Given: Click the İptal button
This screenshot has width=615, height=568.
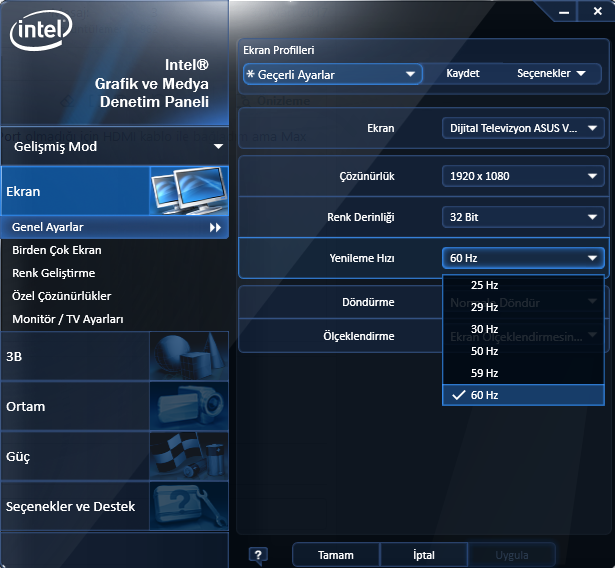Looking at the screenshot, I should [x=424, y=555].
